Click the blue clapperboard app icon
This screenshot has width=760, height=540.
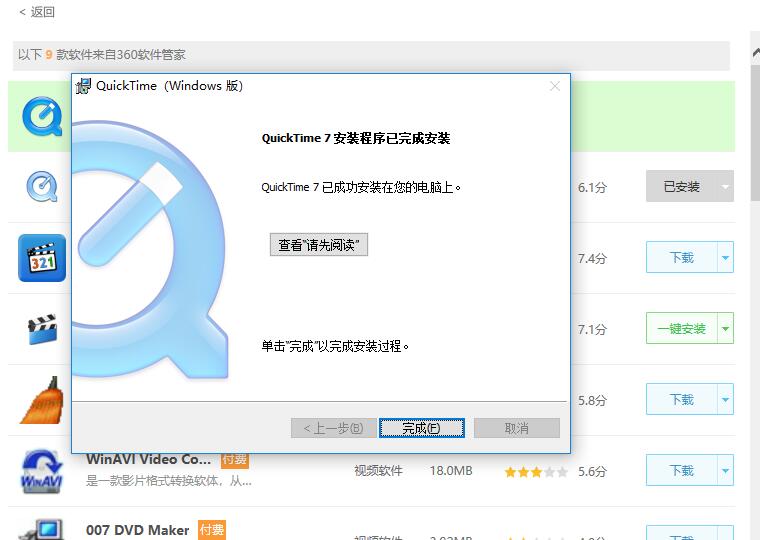pos(42,329)
